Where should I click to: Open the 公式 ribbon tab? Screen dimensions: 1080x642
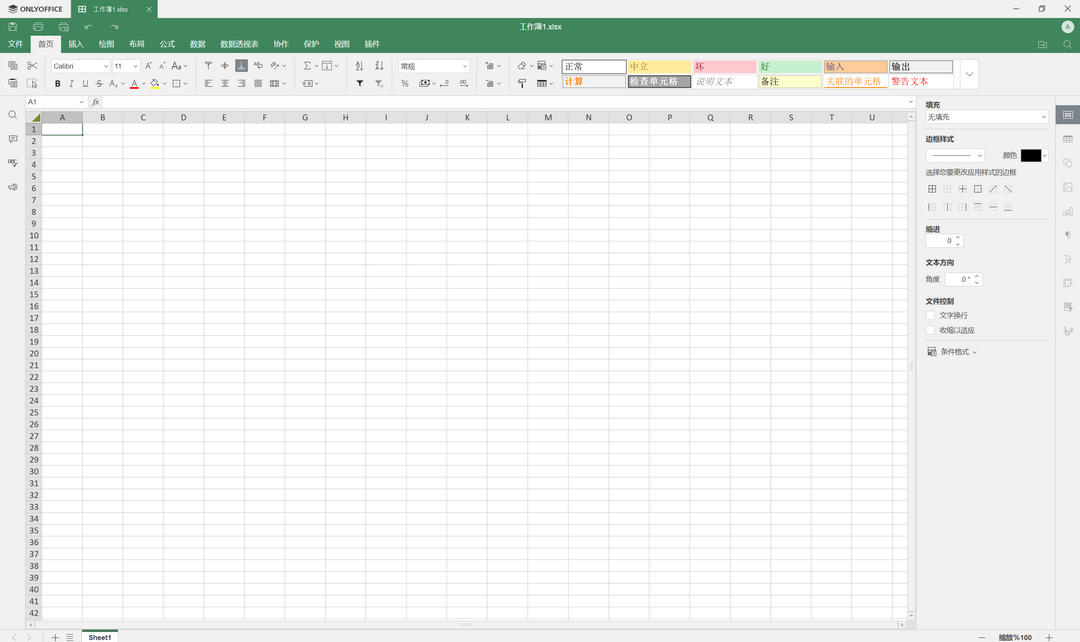[x=167, y=44]
